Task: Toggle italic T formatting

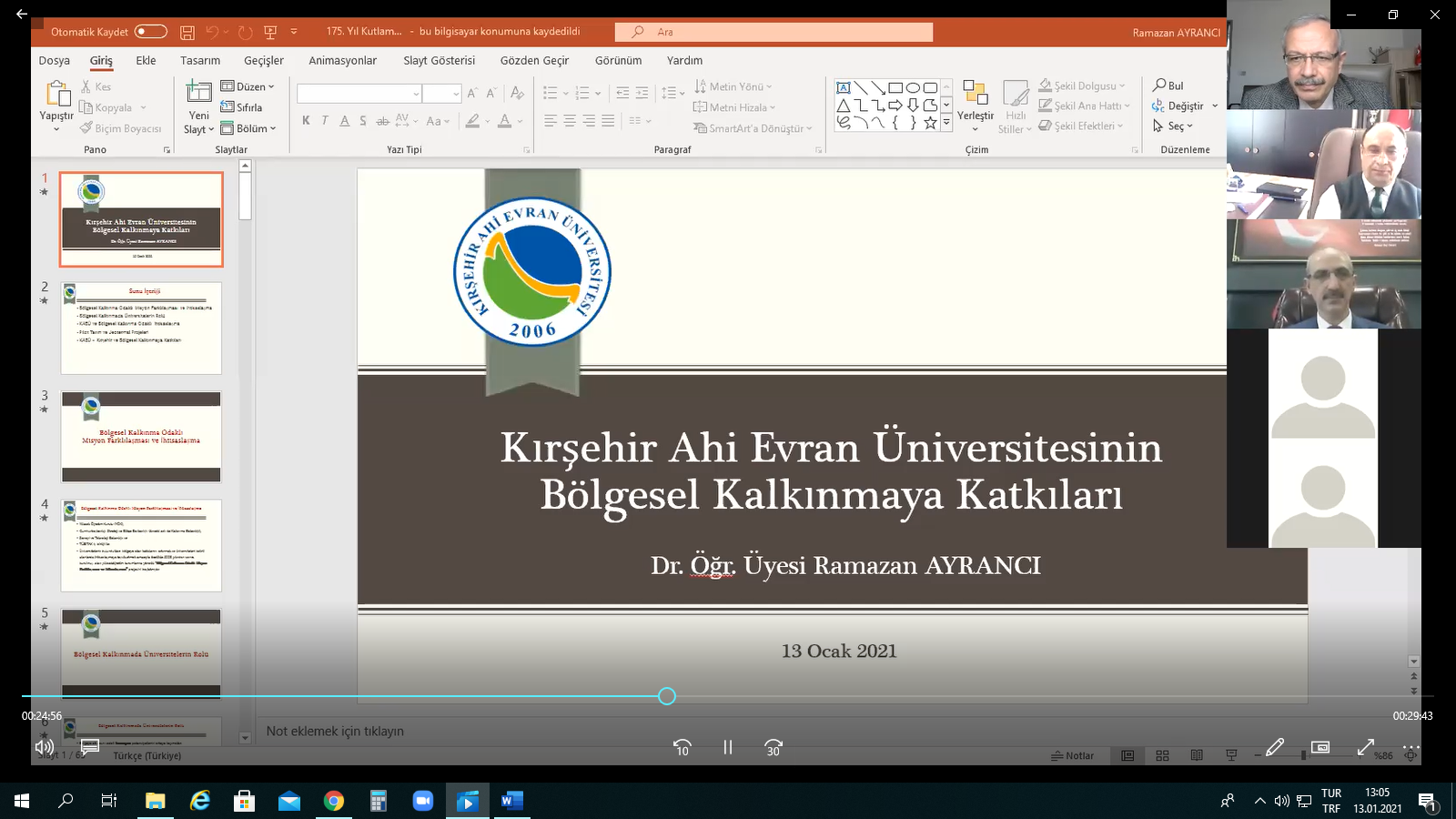Action: [325, 120]
